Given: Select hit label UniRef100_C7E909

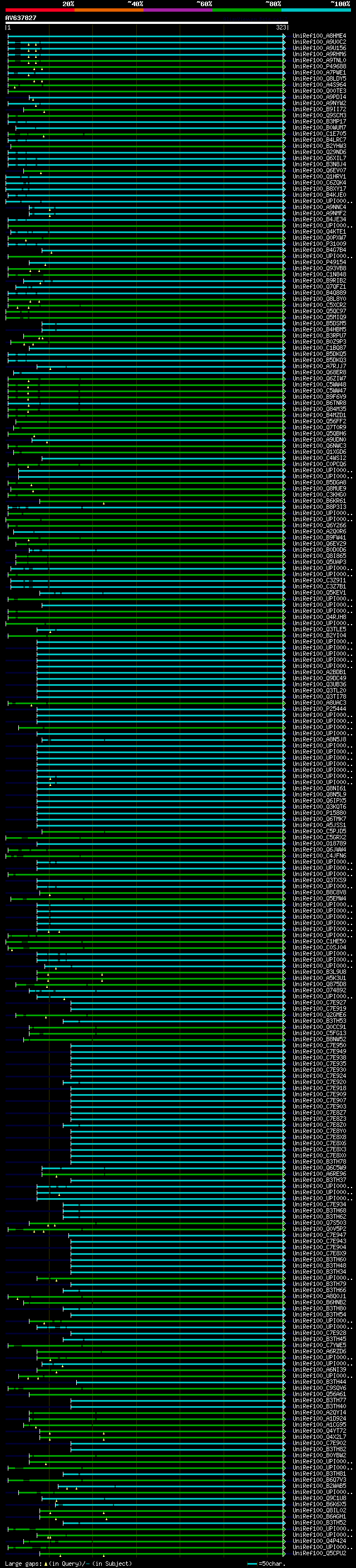Looking at the screenshot, I should click(x=319, y=1094).
